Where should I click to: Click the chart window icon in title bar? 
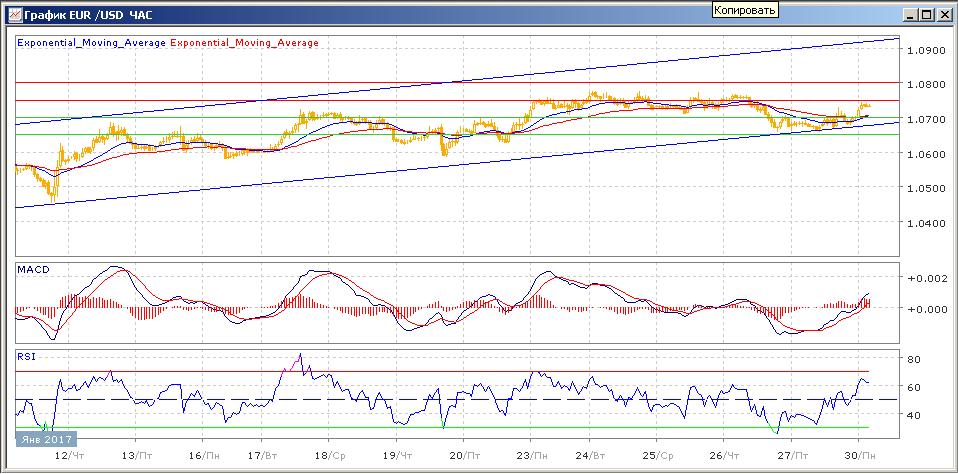point(13,13)
